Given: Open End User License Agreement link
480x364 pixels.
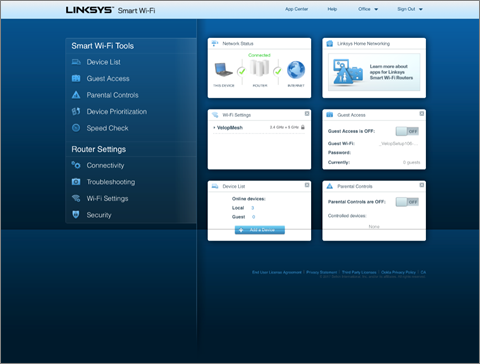Looking at the screenshot, I should click(x=277, y=272).
